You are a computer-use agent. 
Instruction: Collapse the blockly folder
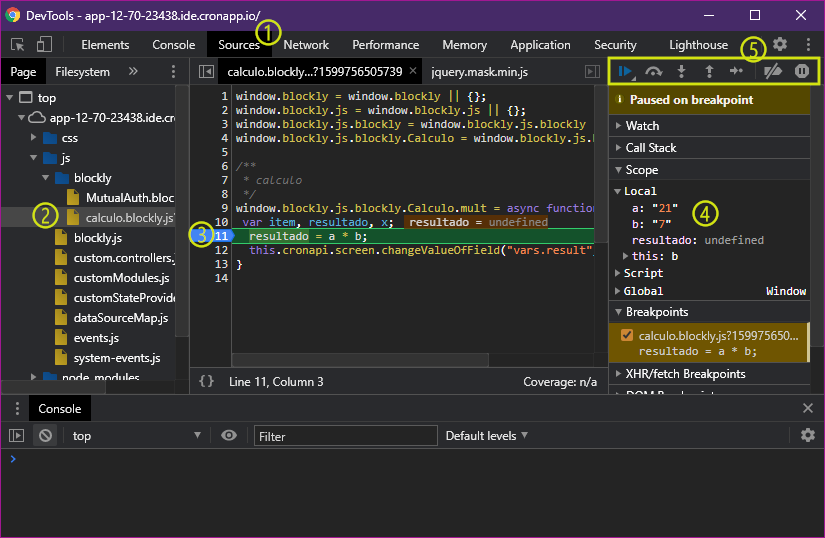(45, 178)
